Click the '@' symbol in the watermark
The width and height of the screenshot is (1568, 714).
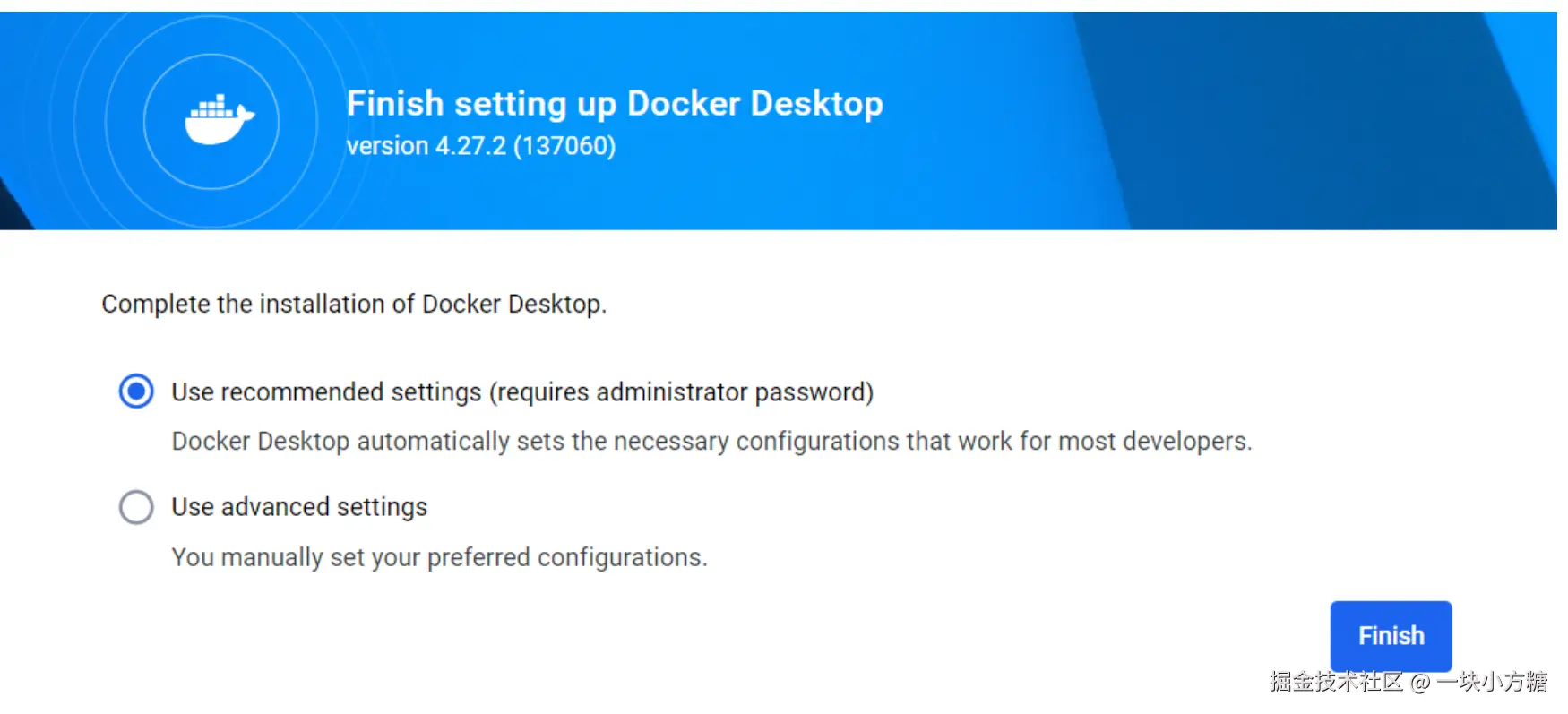(1419, 683)
